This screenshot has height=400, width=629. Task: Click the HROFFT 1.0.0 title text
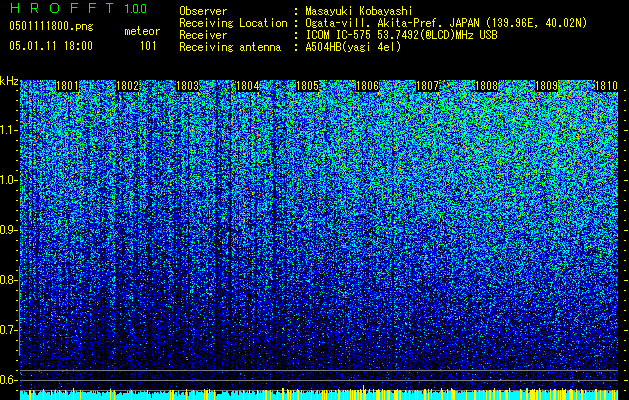click(x=78, y=8)
